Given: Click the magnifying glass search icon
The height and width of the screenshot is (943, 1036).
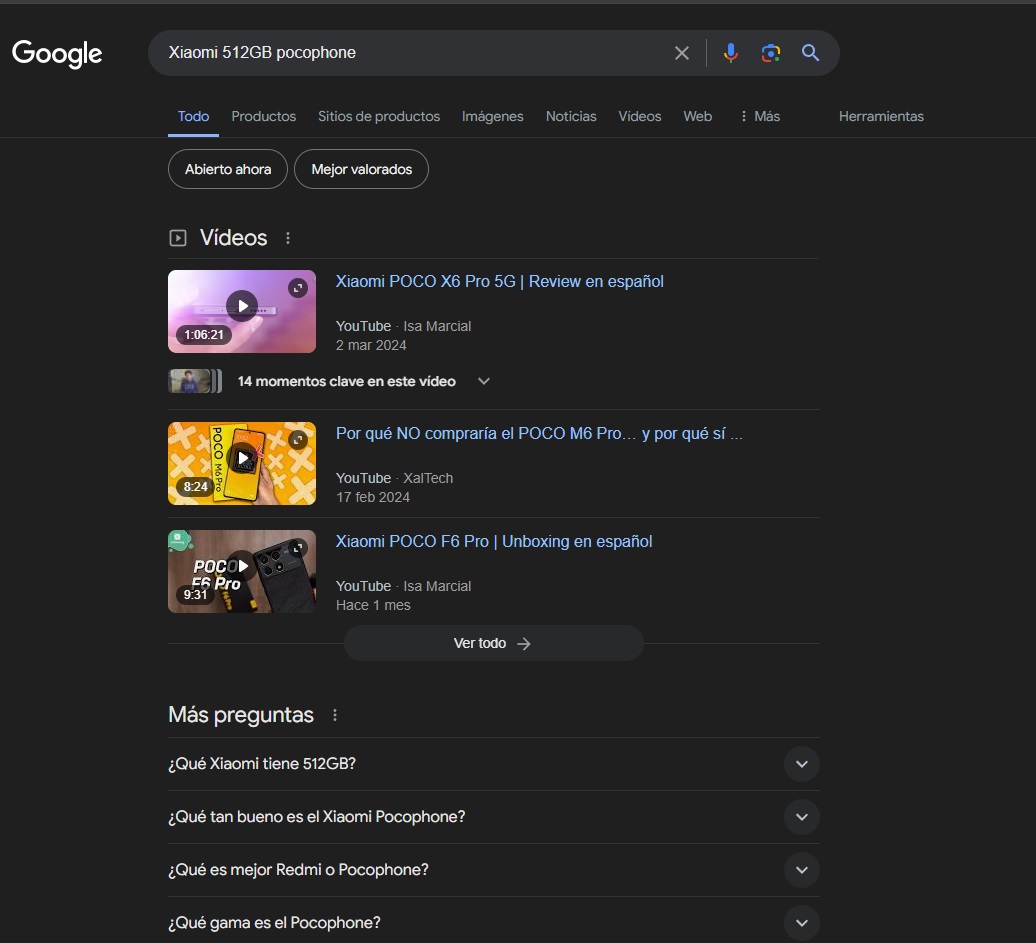Looking at the screenshot, I should point(811,53).
